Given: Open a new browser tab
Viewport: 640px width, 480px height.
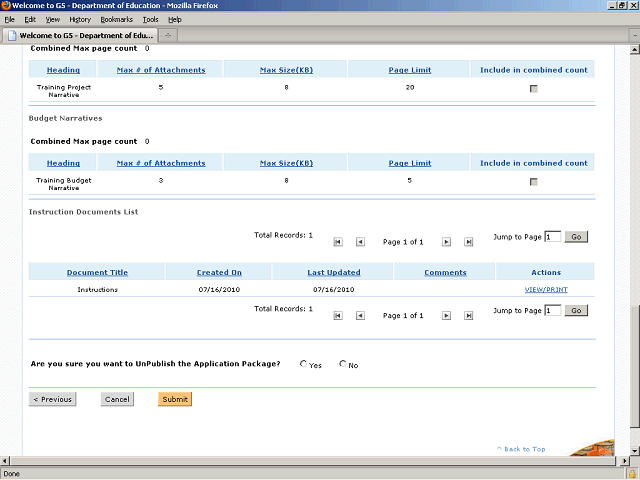Looking at the screenshot, I should [x=168, y=36].
